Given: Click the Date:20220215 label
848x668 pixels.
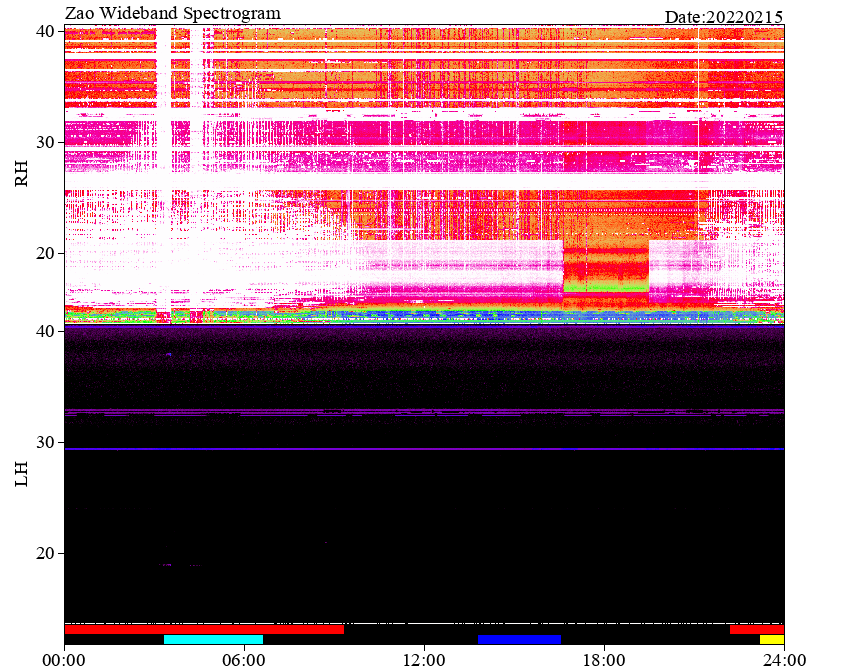Looking at the screenshot, I should 724,17.
